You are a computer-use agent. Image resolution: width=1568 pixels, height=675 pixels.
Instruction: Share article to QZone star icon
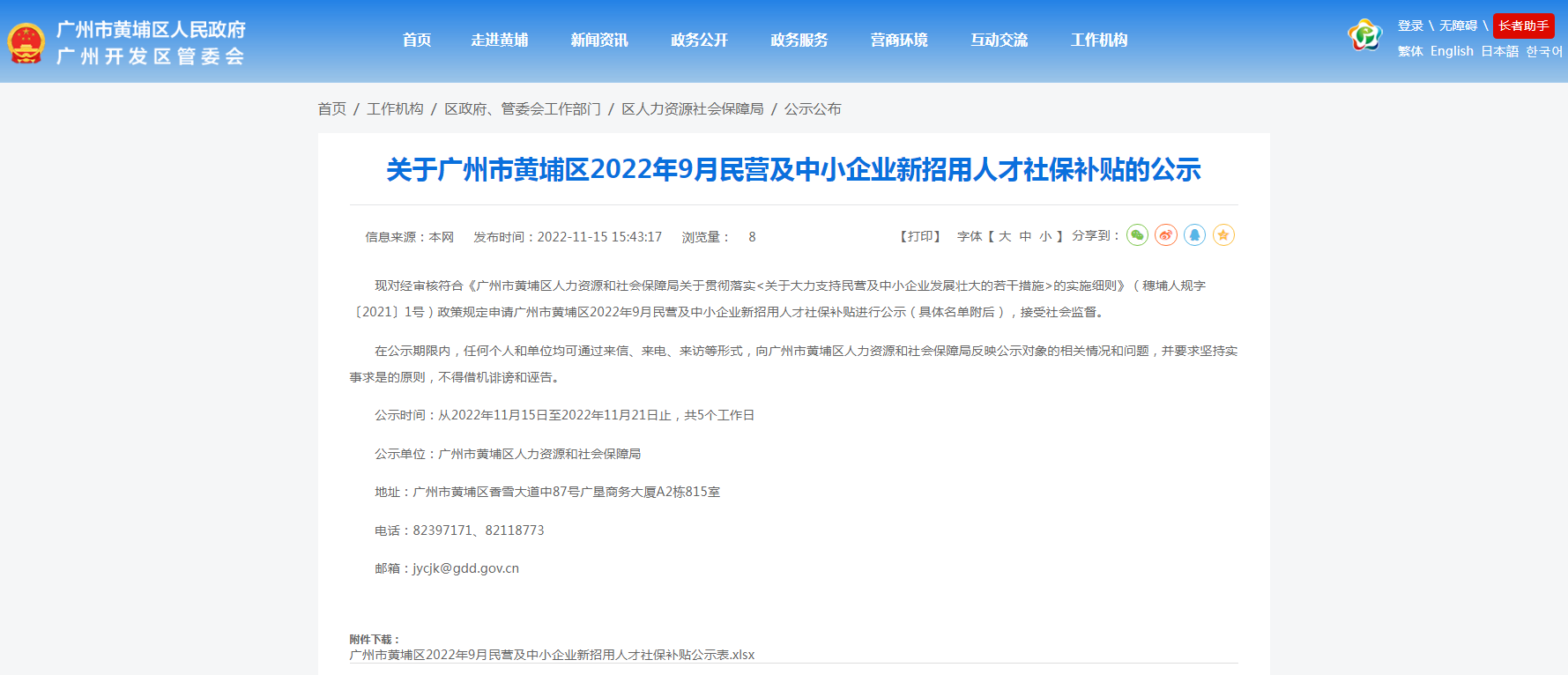tap(1223, 235)
